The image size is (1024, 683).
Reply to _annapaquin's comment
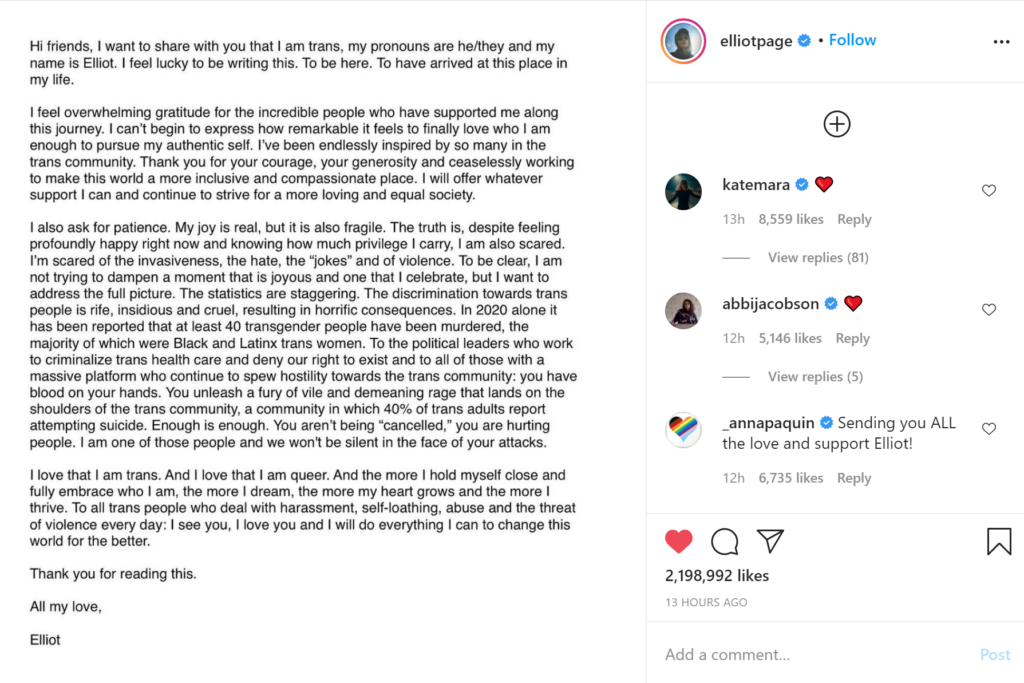(854, 478)
